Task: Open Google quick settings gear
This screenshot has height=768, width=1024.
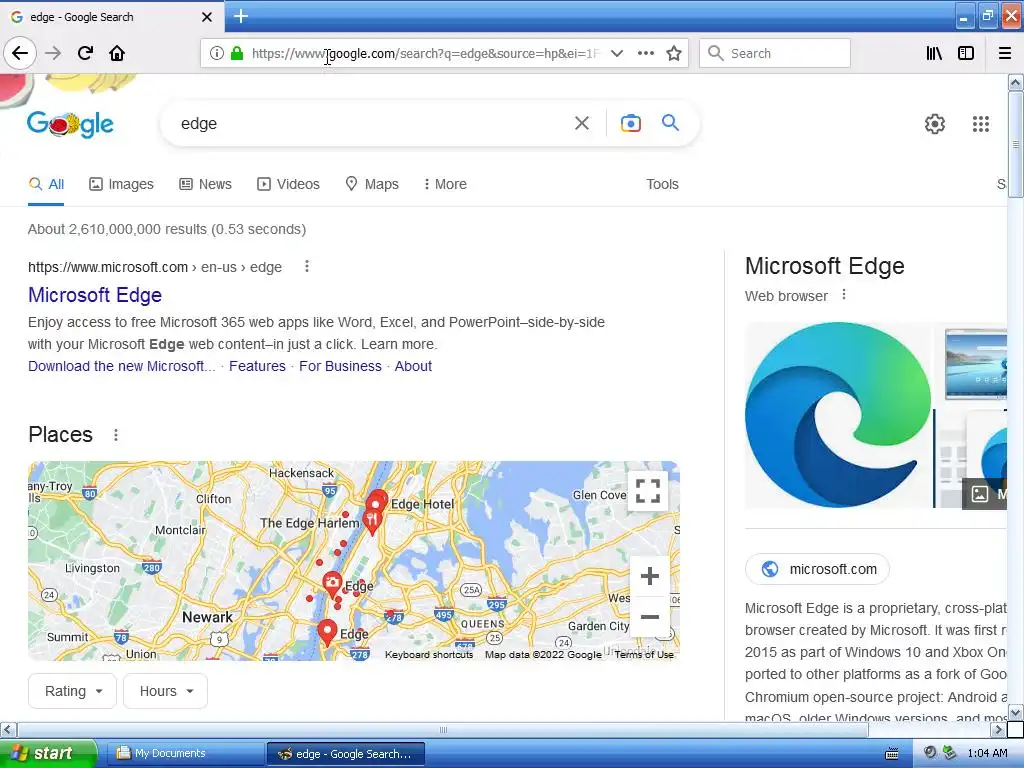Action: coord(935,123)
